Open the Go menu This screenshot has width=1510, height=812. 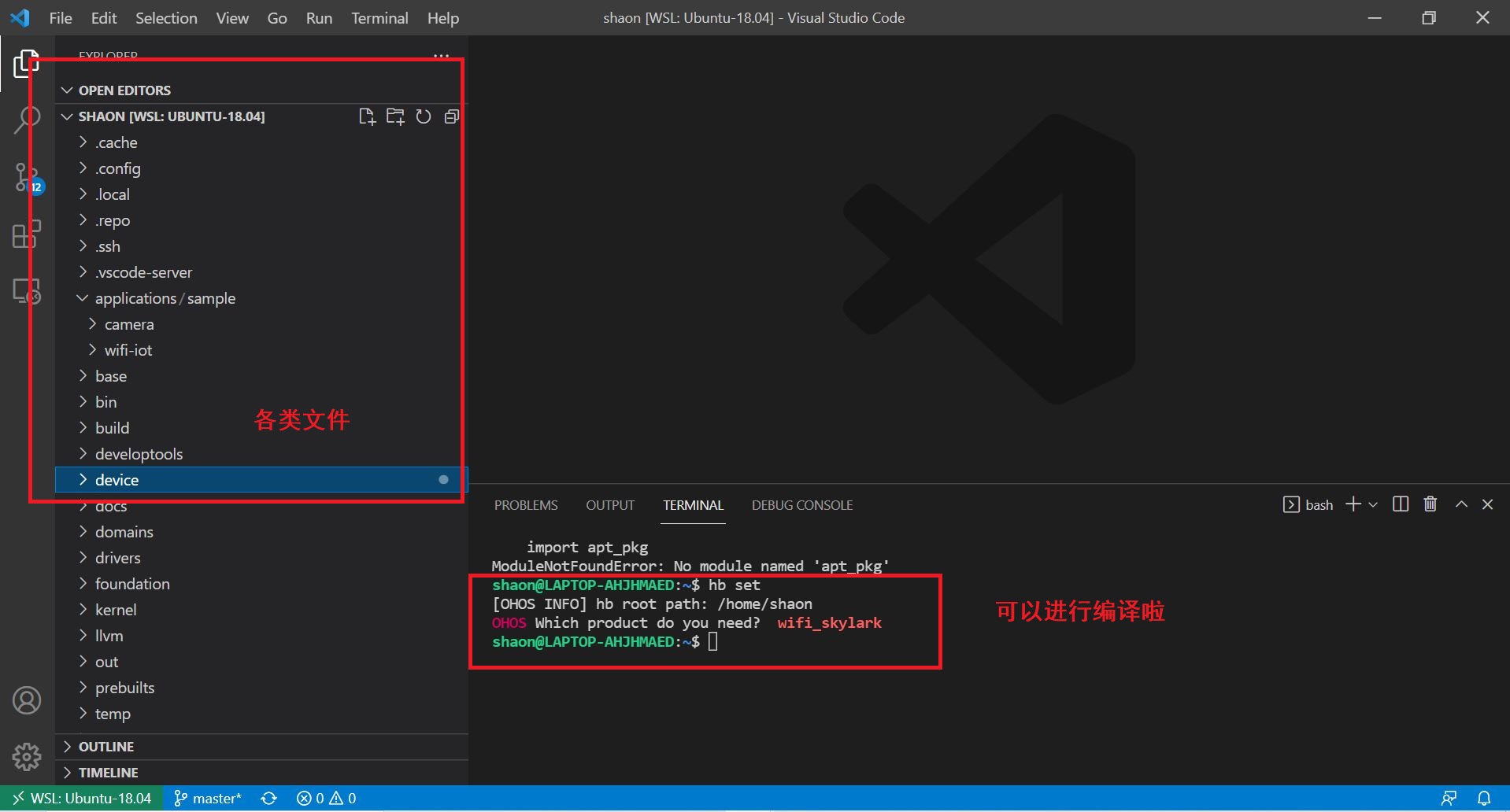[x=277, y=18]
